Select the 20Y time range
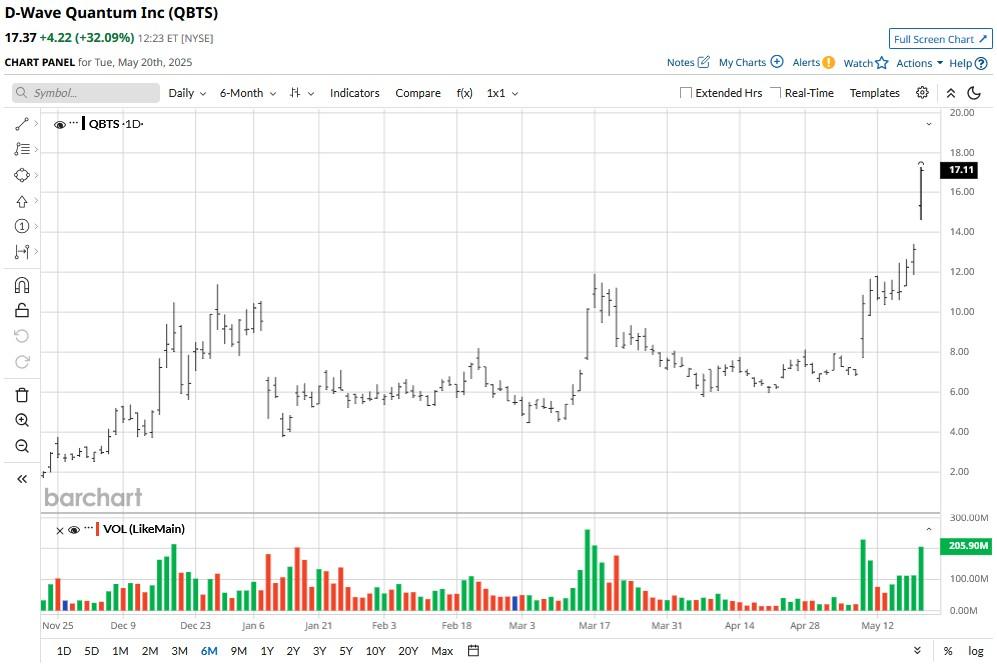The image size is (997, 668). [408, 651]
